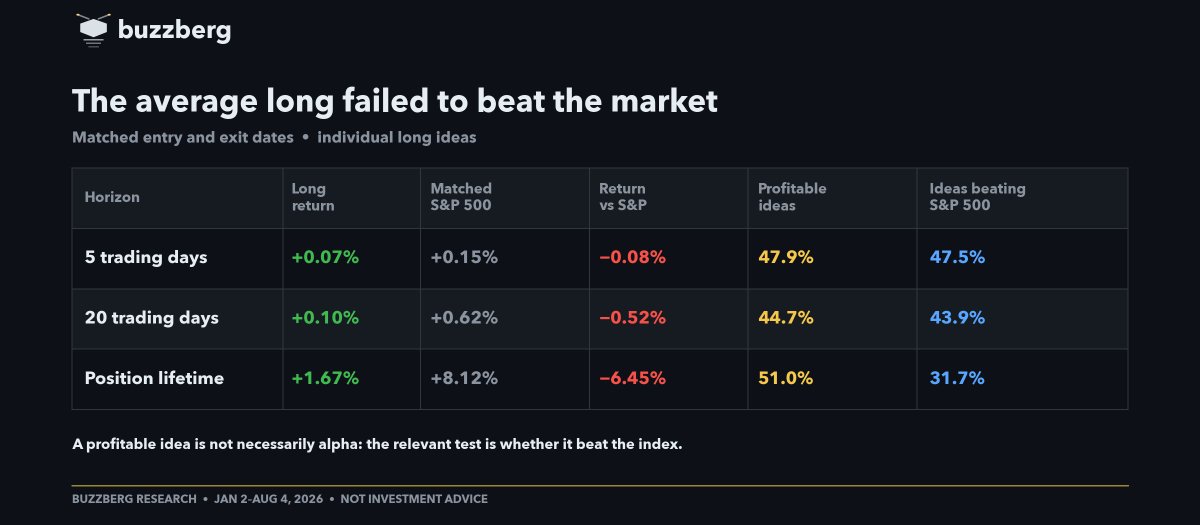Click the +1.67% long return value

(x=325, y=378)
